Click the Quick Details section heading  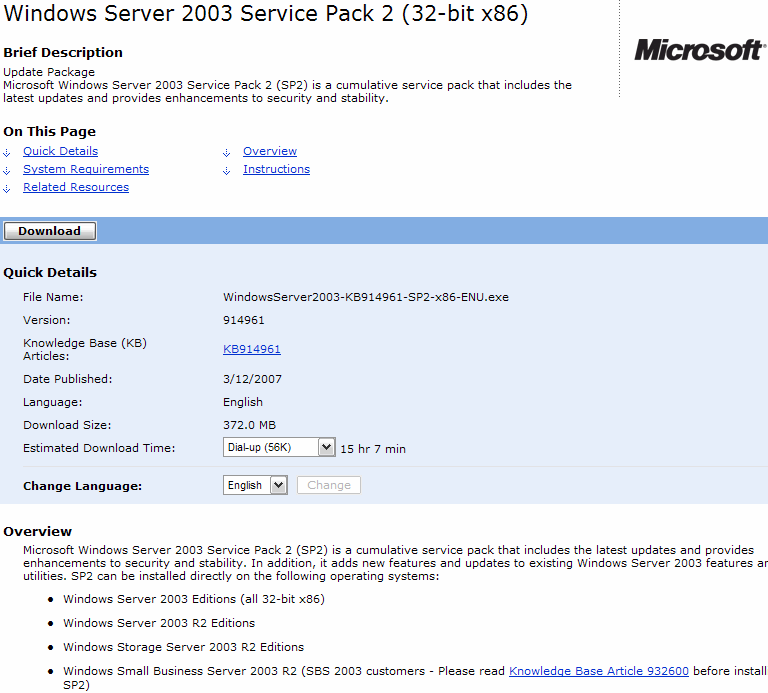pos(50,273)
